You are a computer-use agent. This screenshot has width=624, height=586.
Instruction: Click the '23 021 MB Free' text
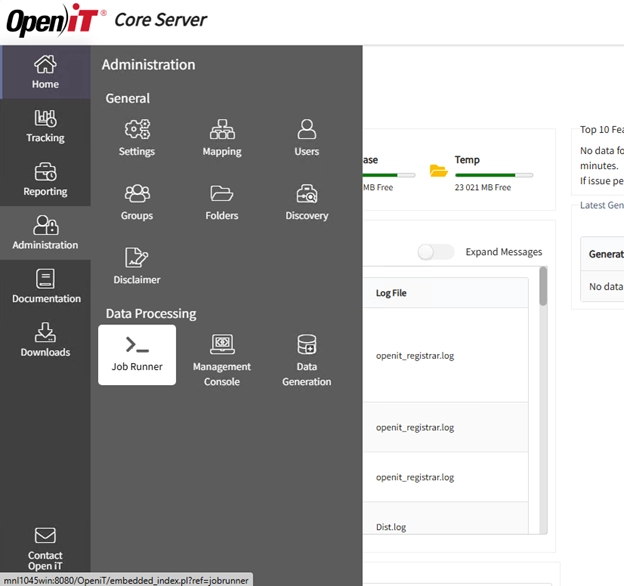tap(483, 187)
